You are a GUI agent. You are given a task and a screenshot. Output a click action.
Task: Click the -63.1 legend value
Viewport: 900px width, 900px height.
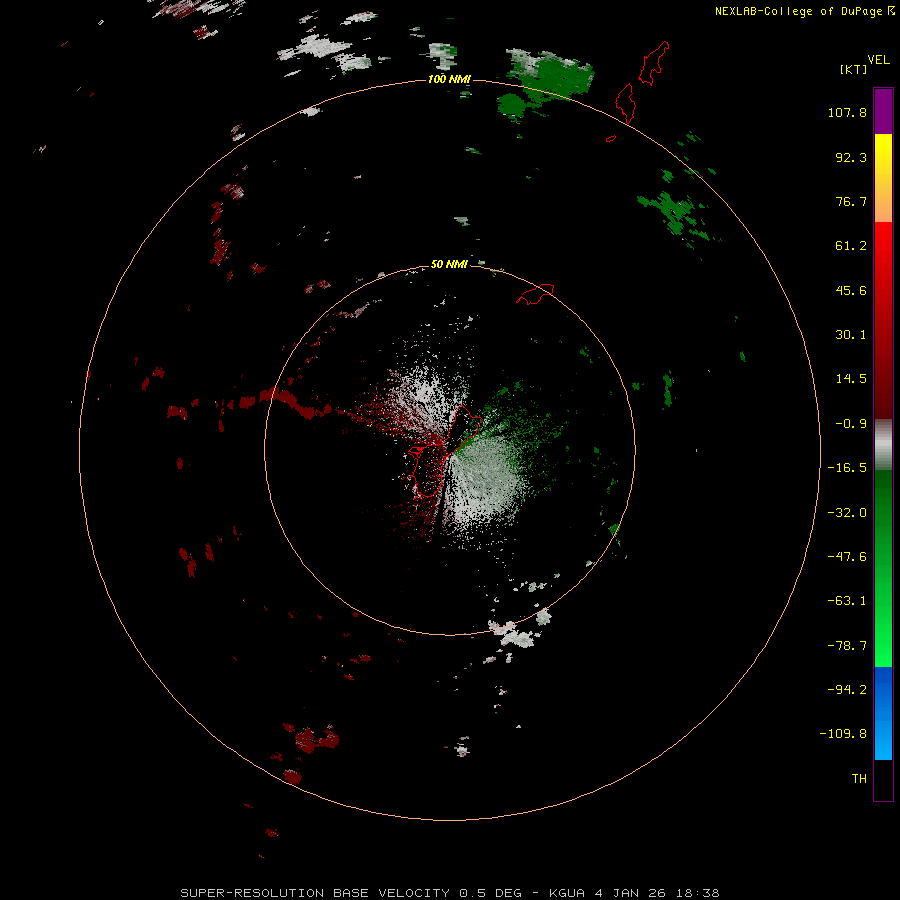click(847, 601)
